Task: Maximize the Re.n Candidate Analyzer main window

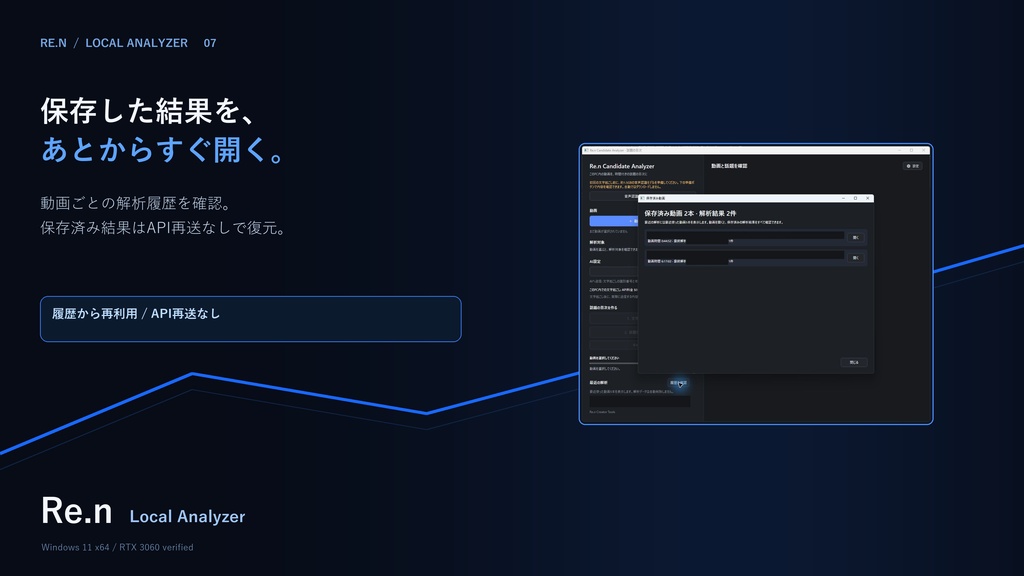Action: tap(912, 150)
